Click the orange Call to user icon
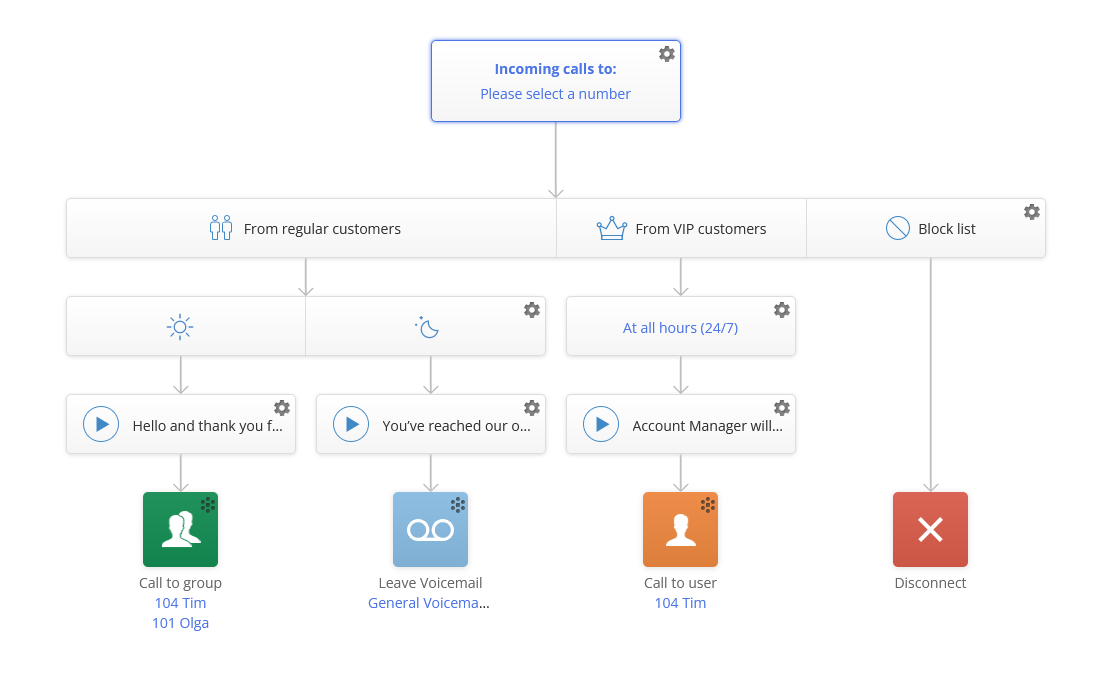The height and width of the screenshot is (696, 1114). pyautogui.click(x=680, y=529)
